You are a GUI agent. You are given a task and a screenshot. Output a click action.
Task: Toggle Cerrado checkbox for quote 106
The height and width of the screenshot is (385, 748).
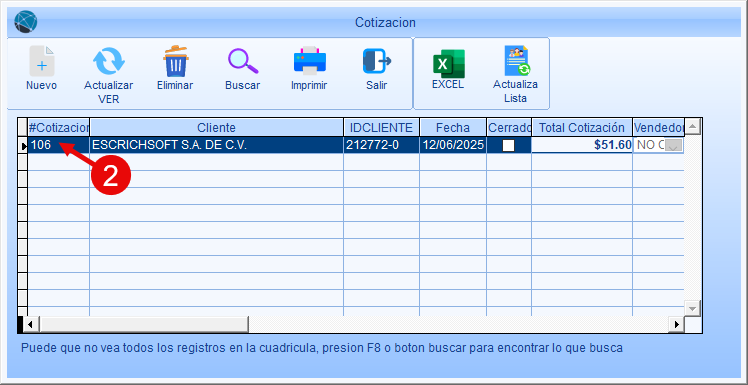point(509,146)
